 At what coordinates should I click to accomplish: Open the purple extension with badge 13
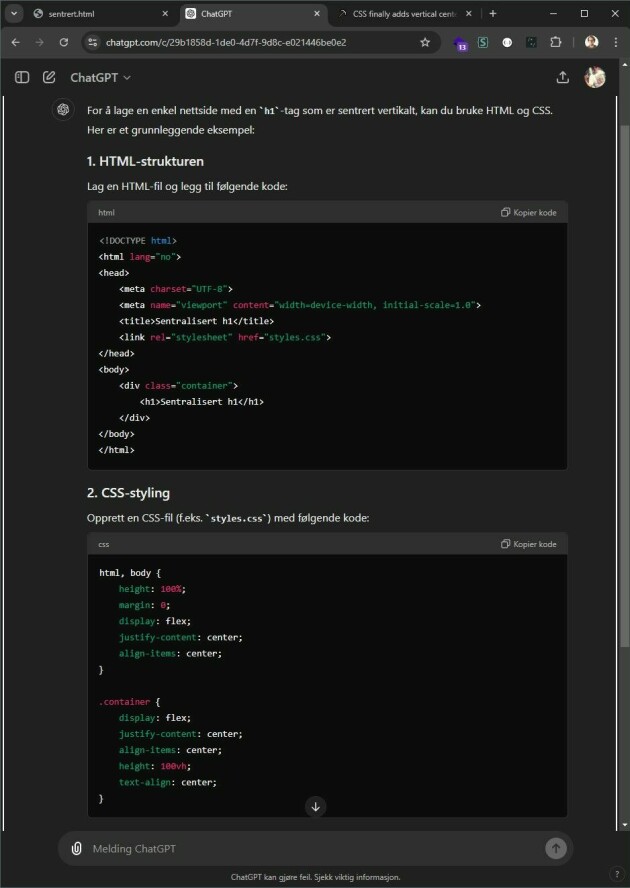[x=461, y=43]
